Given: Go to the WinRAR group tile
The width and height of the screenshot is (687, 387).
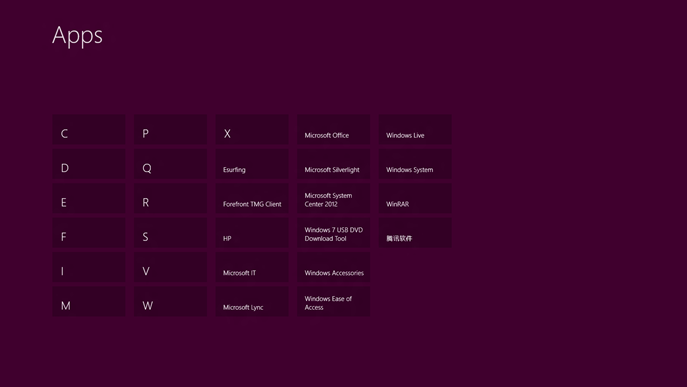Looking at the screenshot, I should click(415, 199).
